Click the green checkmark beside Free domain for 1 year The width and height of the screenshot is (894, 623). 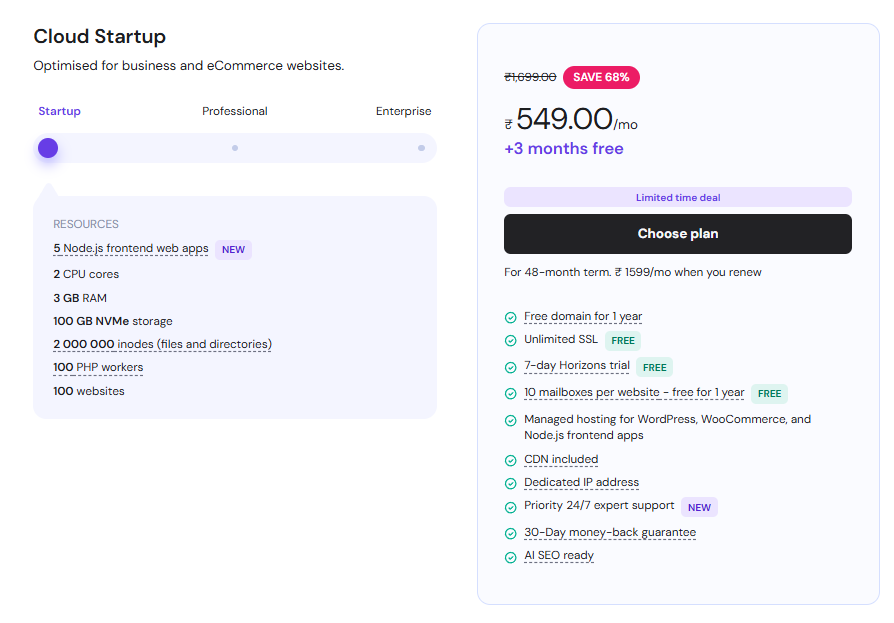point(510,317)
